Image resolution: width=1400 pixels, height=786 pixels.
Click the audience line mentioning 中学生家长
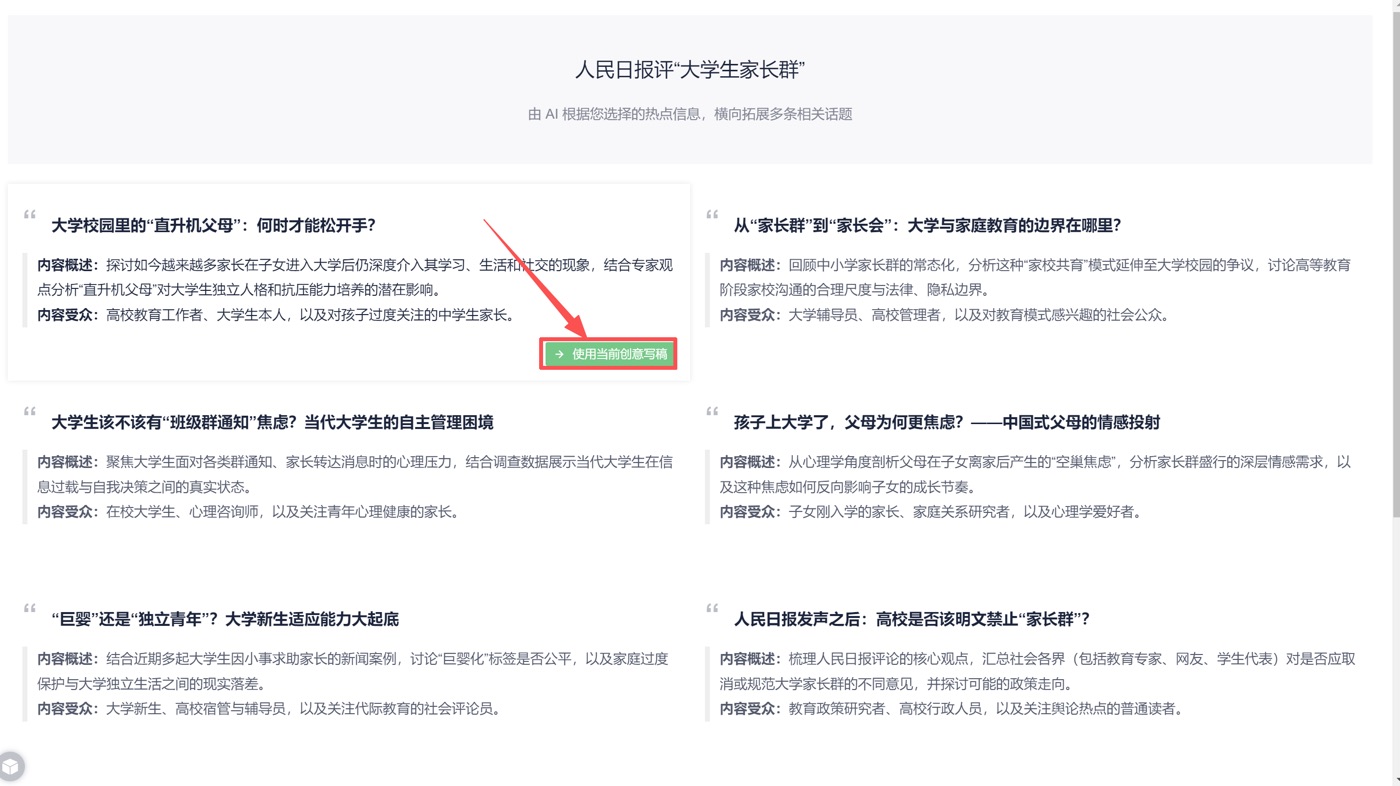[x=279, y=315]
